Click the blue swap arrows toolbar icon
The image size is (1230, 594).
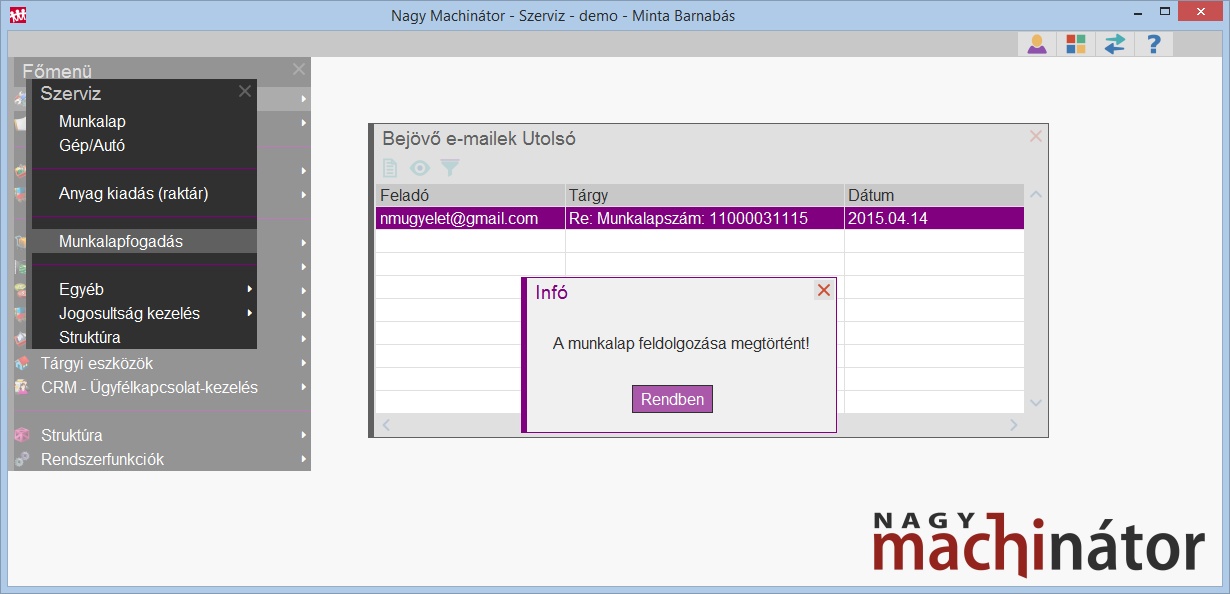1115,44
